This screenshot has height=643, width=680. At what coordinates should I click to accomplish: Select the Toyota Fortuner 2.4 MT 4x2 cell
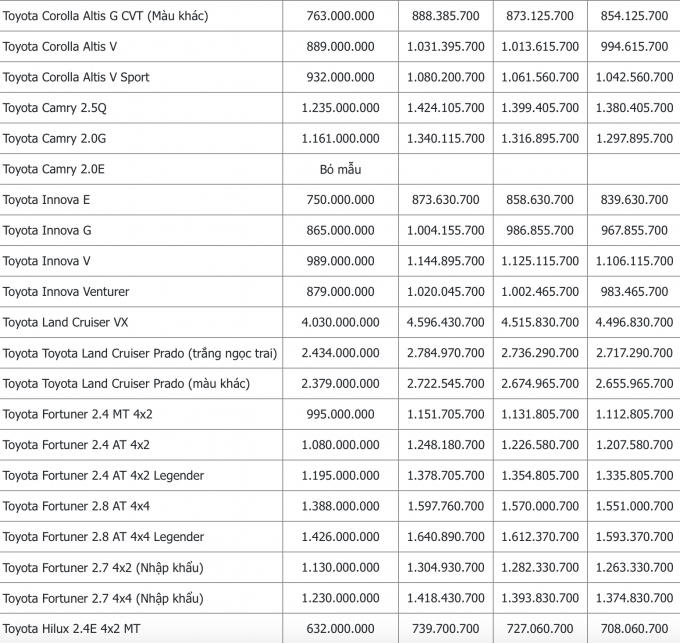click(x=76, y=414)
